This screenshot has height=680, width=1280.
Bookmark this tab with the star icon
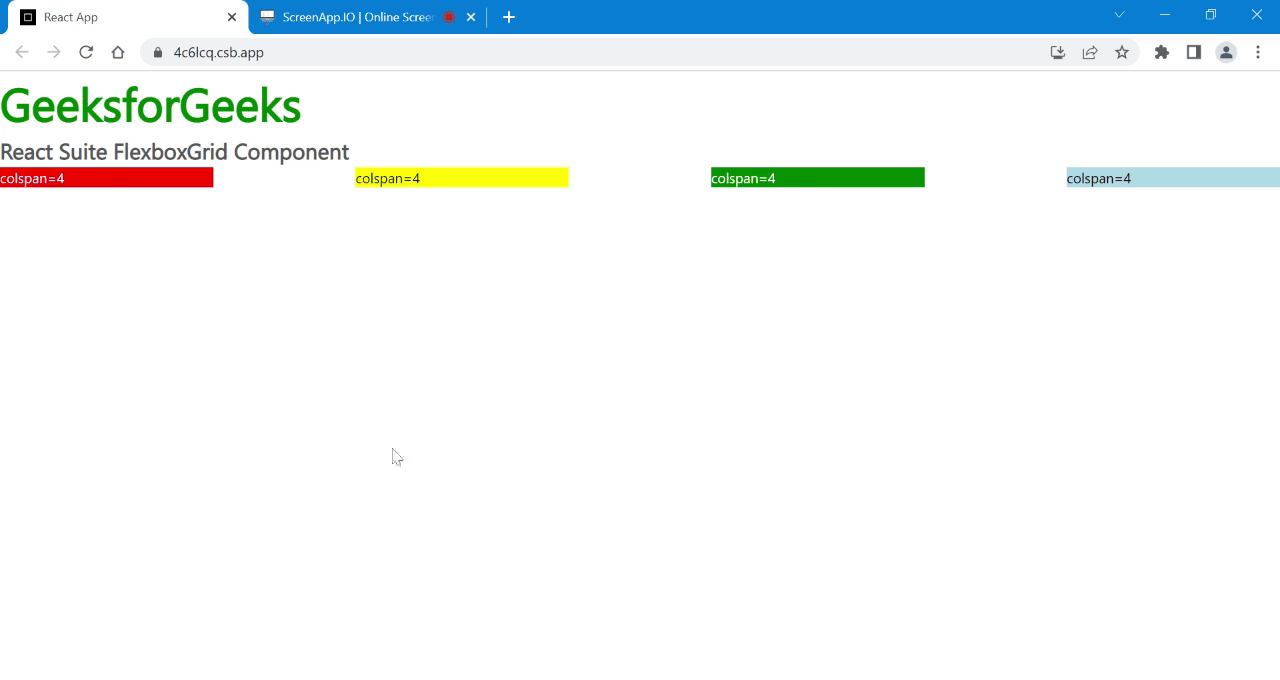(x=1122, y=52)
